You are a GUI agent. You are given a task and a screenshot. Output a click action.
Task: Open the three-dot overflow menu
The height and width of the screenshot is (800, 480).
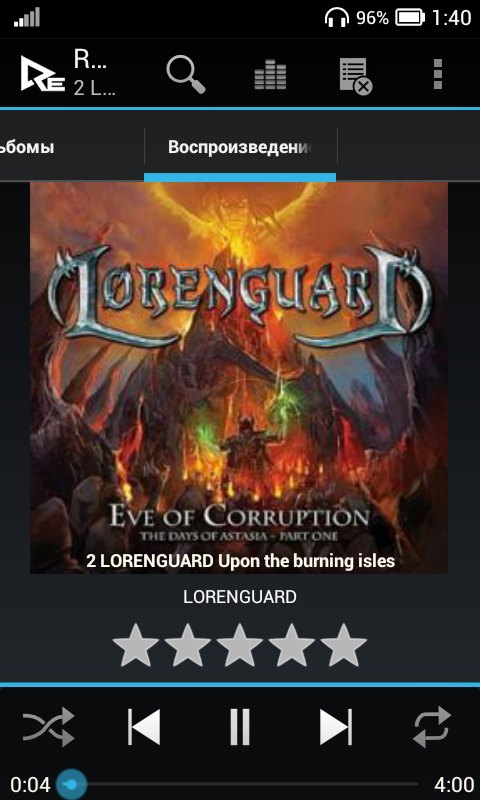pos(437,74)
